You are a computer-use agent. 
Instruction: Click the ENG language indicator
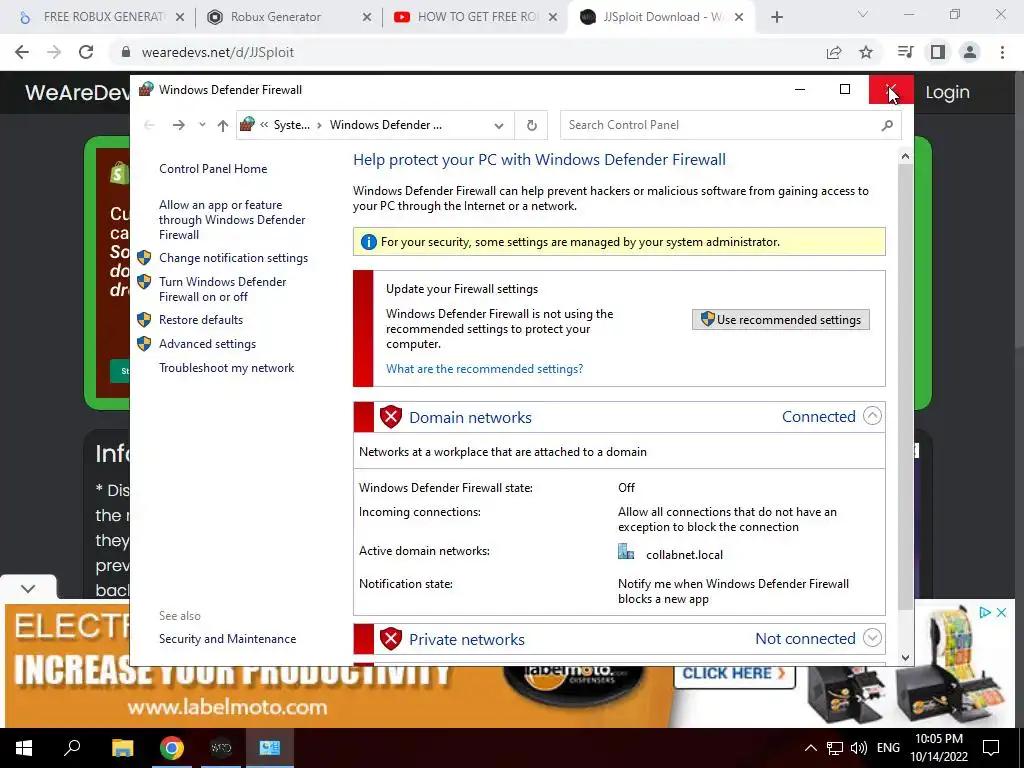point(888,748)
